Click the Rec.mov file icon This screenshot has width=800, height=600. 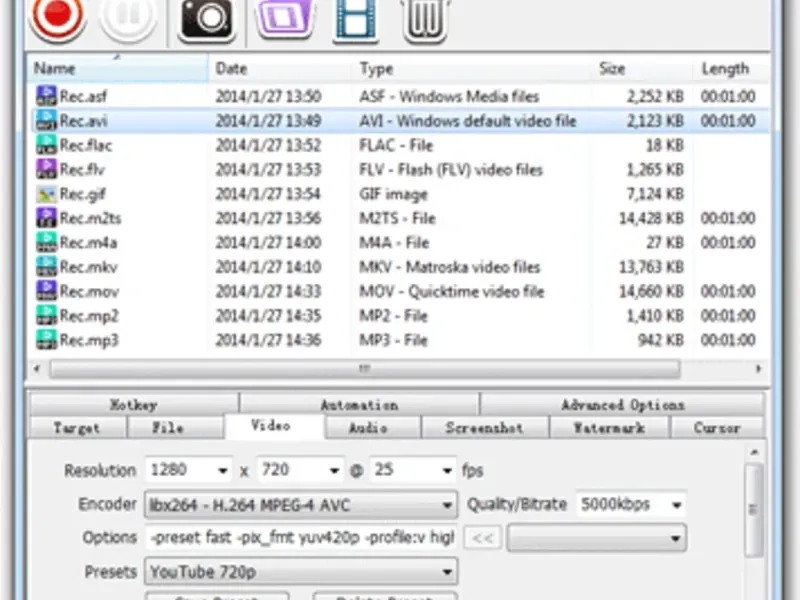click(x=46, y=291)
